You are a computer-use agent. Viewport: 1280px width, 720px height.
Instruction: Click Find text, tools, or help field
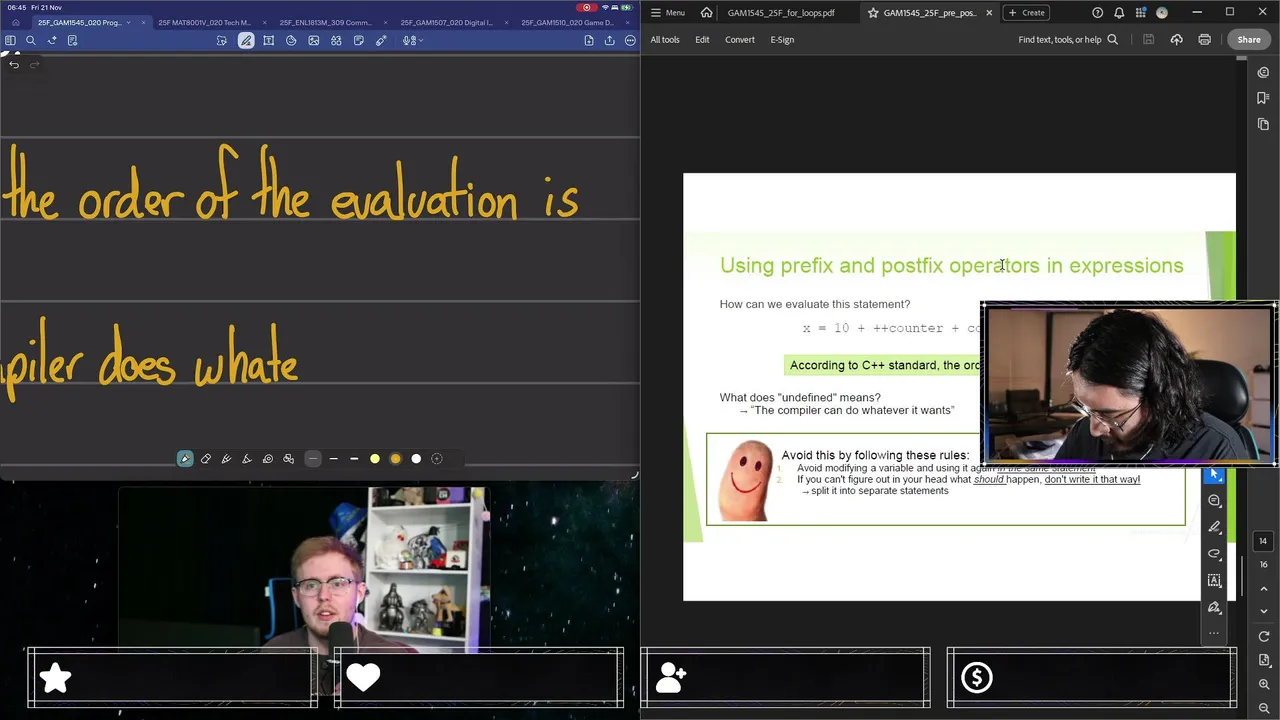[1068, 40]
